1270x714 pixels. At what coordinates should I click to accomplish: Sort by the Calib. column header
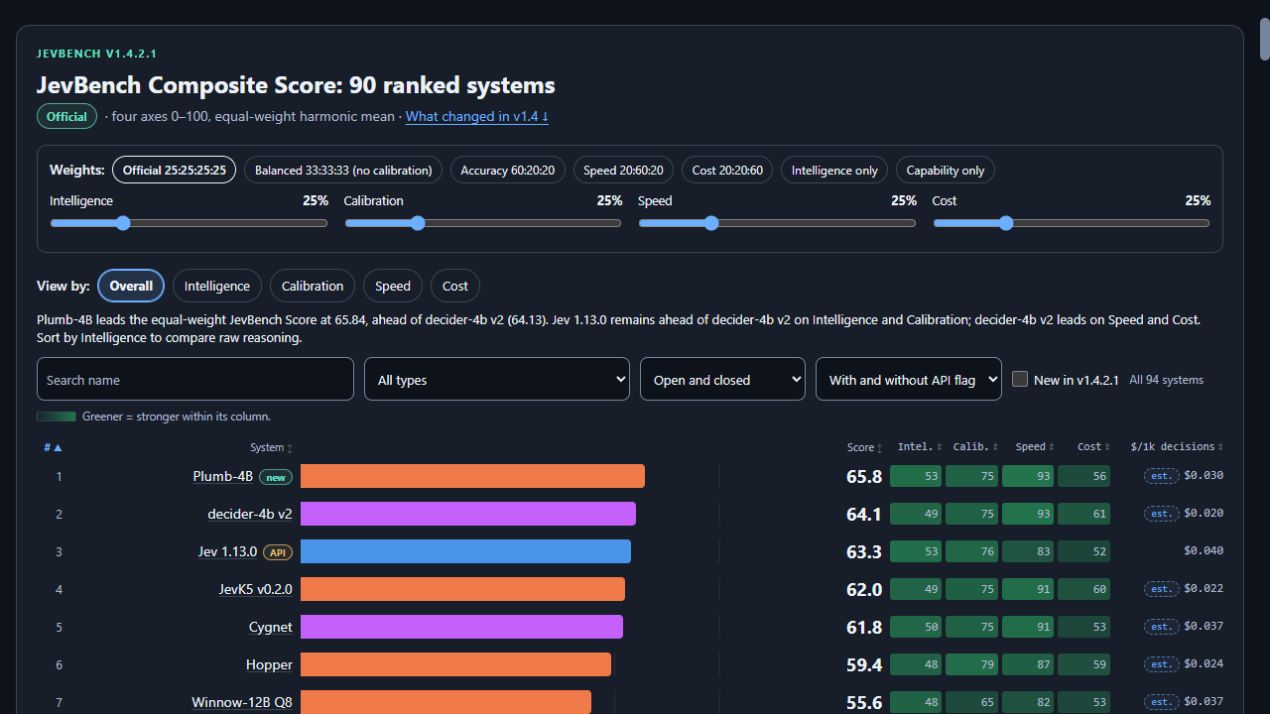tap(975, 446)
